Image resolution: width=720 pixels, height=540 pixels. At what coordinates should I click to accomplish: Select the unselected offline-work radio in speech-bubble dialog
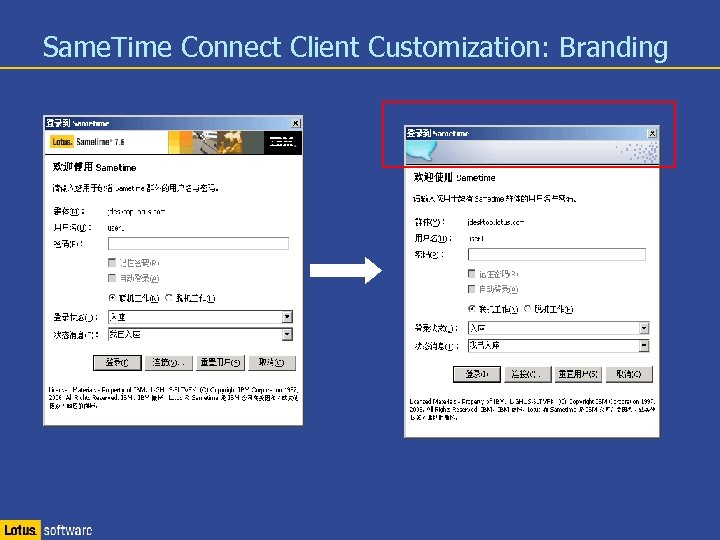pos(528,309)
